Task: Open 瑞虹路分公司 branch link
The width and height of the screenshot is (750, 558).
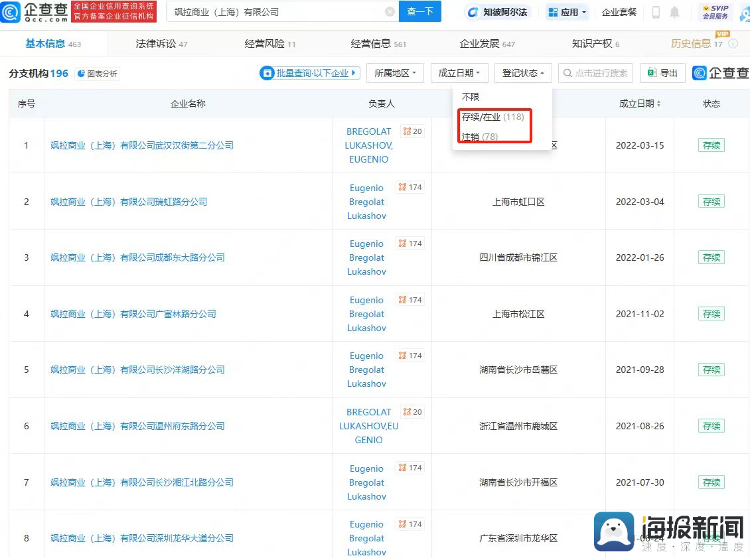Action: coord(129,202)
